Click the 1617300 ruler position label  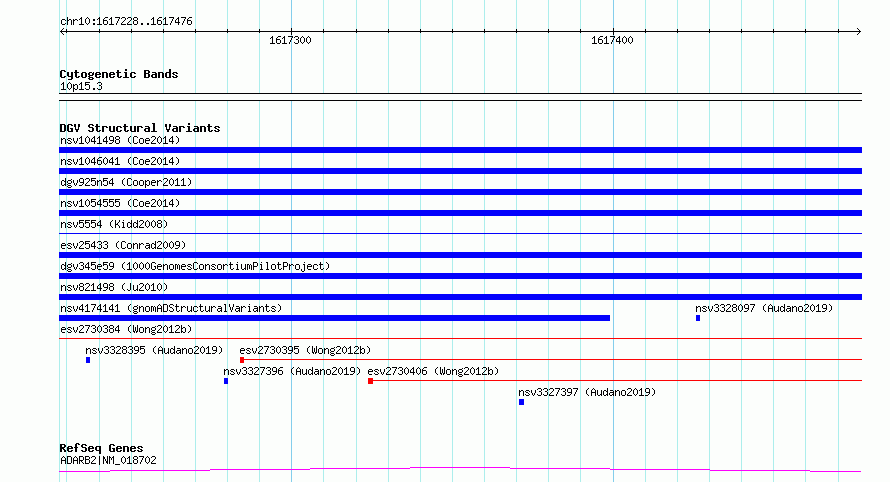pos(290,40)
